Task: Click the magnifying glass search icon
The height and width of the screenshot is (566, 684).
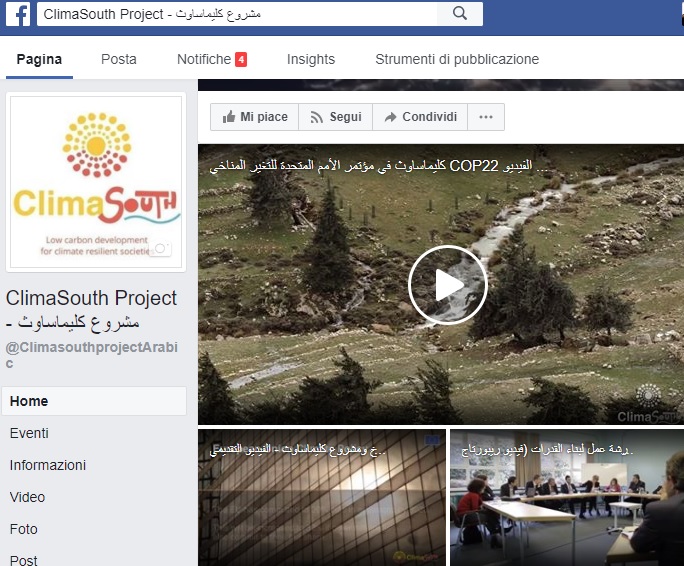Action: point(460,14)
